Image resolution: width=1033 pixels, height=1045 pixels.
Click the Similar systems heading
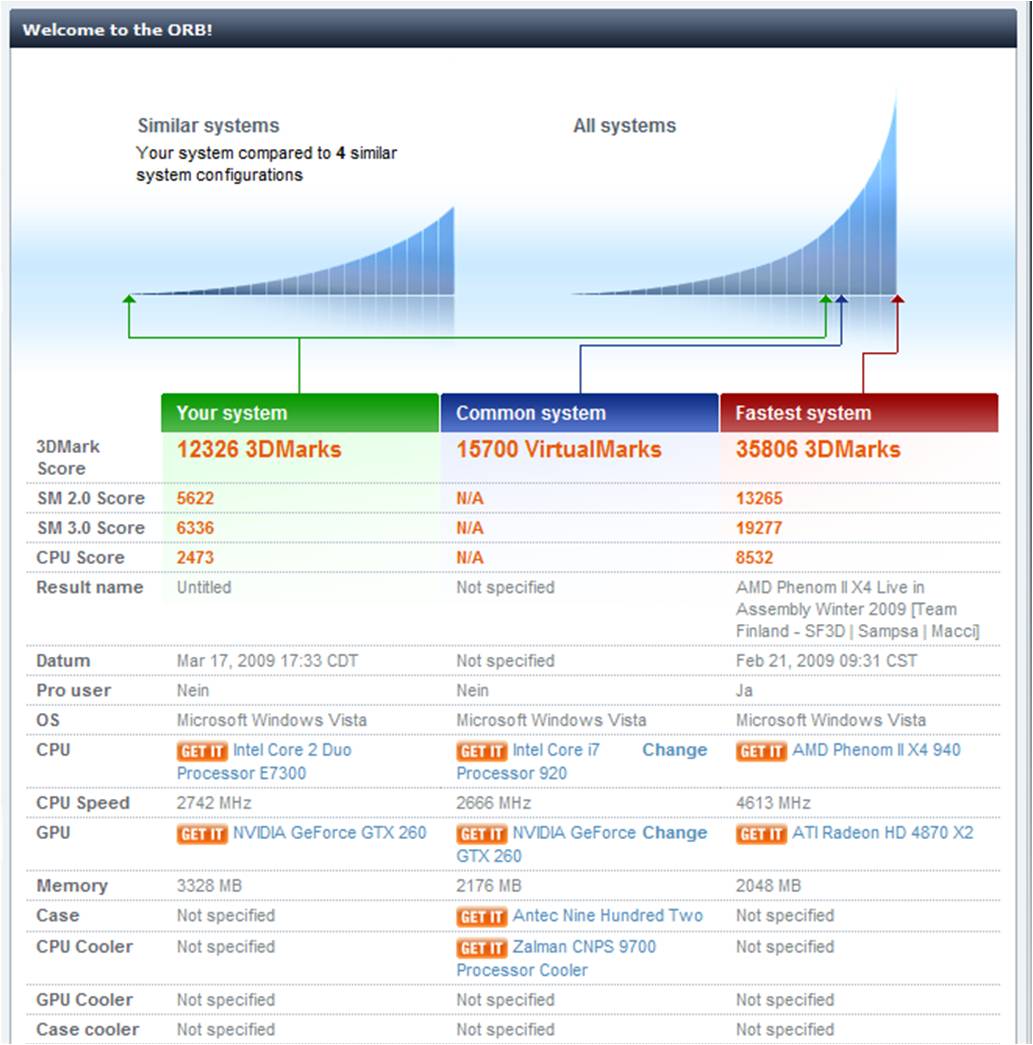(209, 125)
